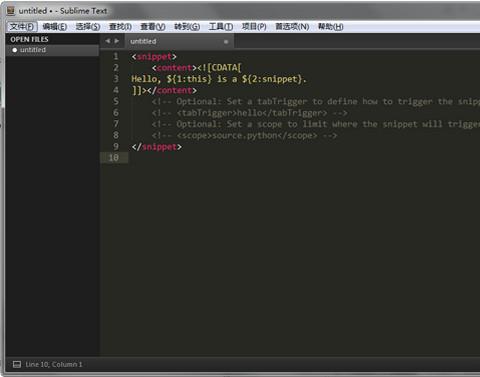Click the closing </snippet> tag on line 9
This screenshot has width=480, height=377.
pyautogui.click(x=157, y=147)
